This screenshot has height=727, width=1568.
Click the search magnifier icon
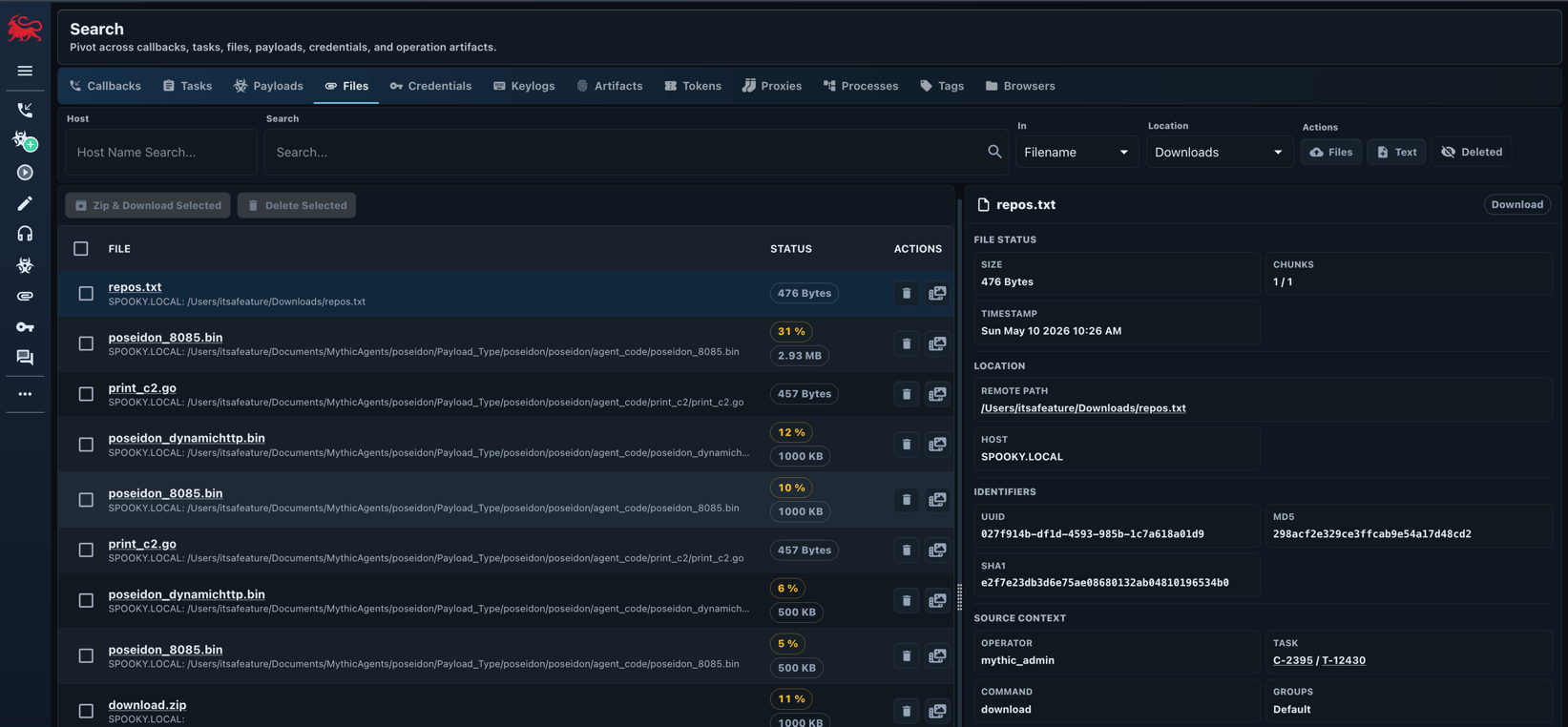tap(994, 152)
